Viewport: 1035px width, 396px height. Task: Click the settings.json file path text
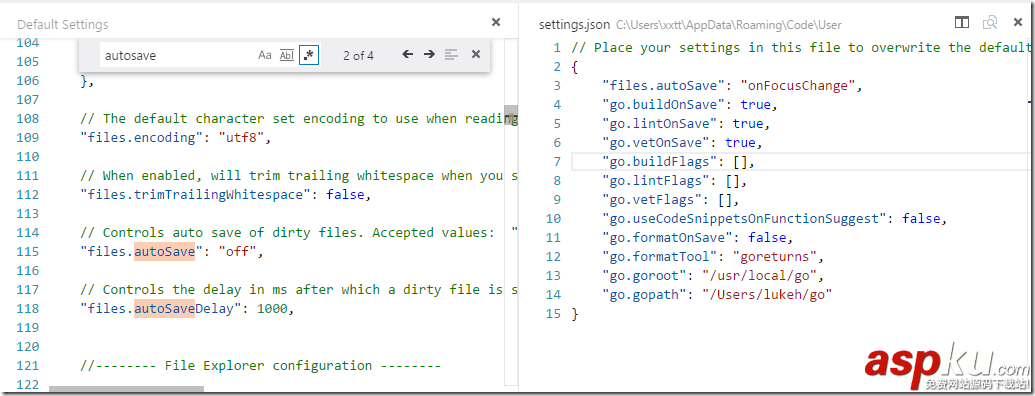pos(729,25)
